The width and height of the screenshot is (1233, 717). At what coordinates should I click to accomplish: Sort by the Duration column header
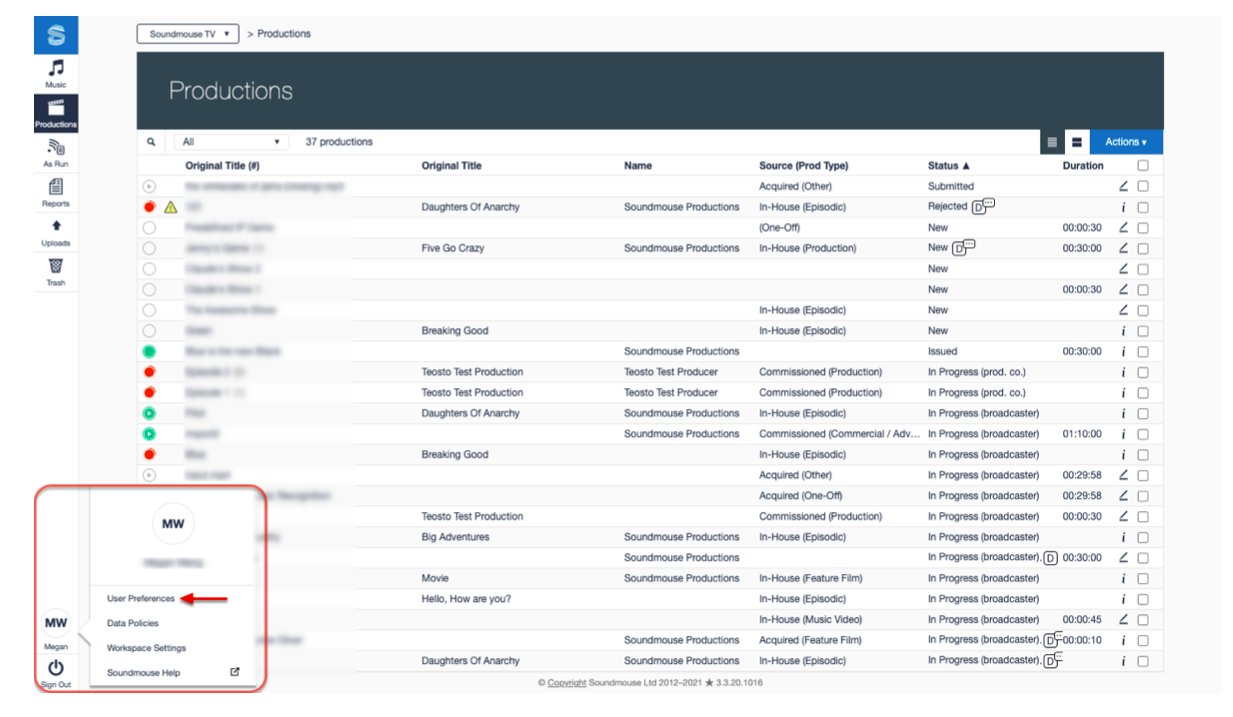click(x=1083, y=166)
